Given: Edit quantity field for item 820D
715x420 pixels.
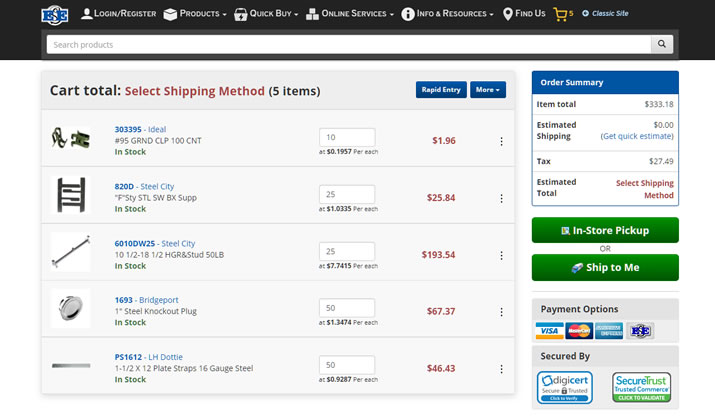Looking at the screenshot, I should tap(347, 194).
